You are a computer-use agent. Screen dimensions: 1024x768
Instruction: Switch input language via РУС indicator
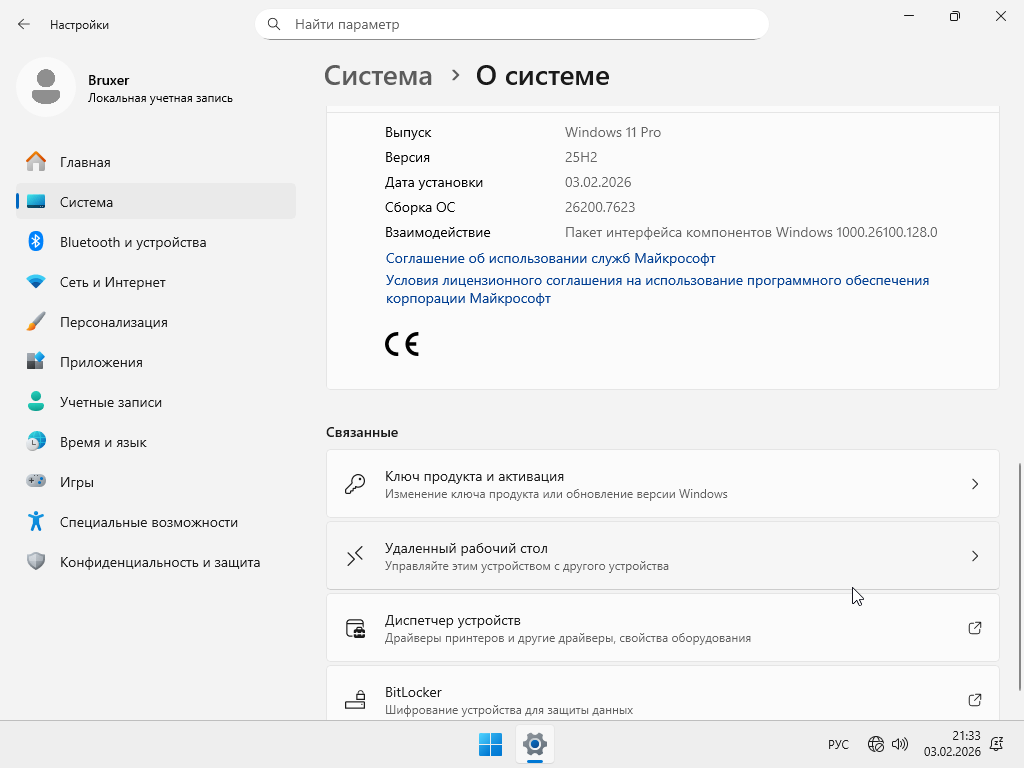pos(838,744)
